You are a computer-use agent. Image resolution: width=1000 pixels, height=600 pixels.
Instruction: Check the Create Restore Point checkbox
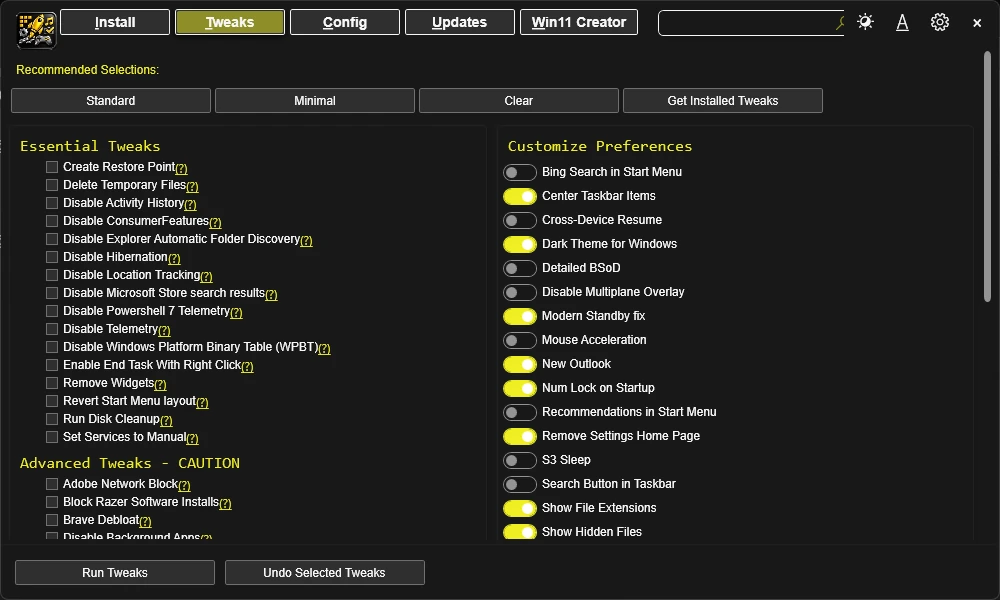(x=52, y=167)
